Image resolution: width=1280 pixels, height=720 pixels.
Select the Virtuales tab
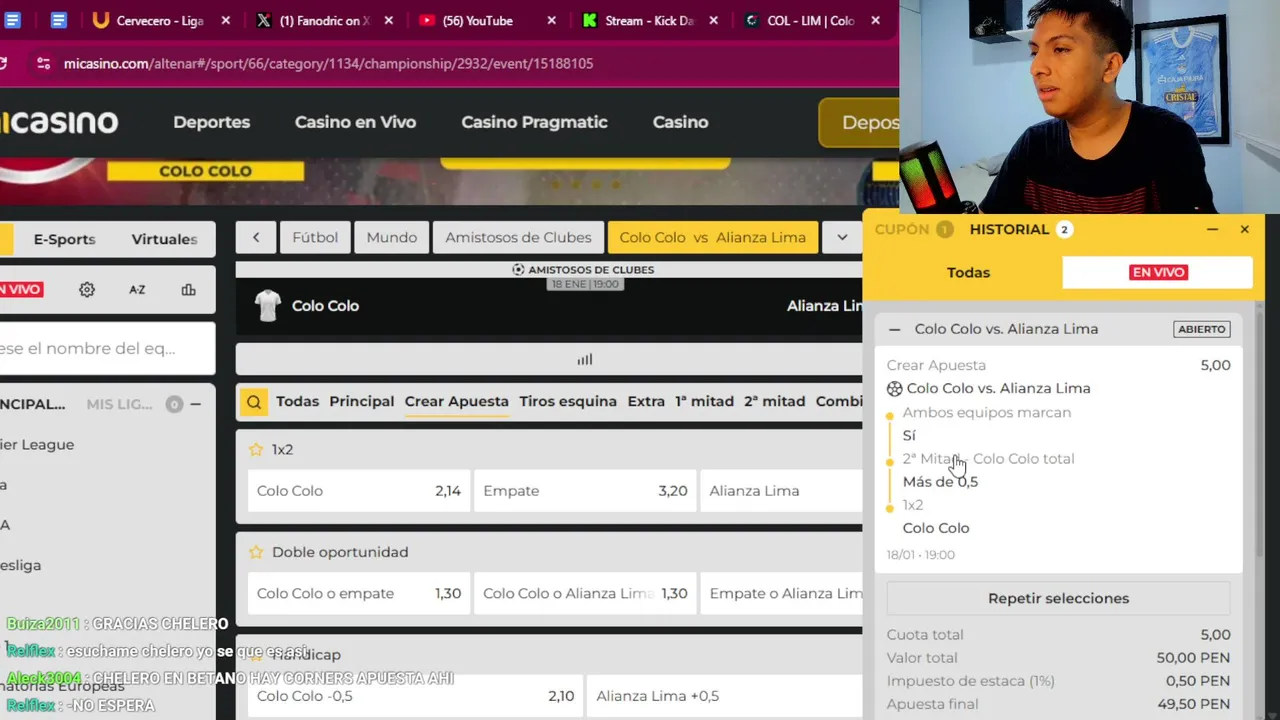tap(164, 239)
